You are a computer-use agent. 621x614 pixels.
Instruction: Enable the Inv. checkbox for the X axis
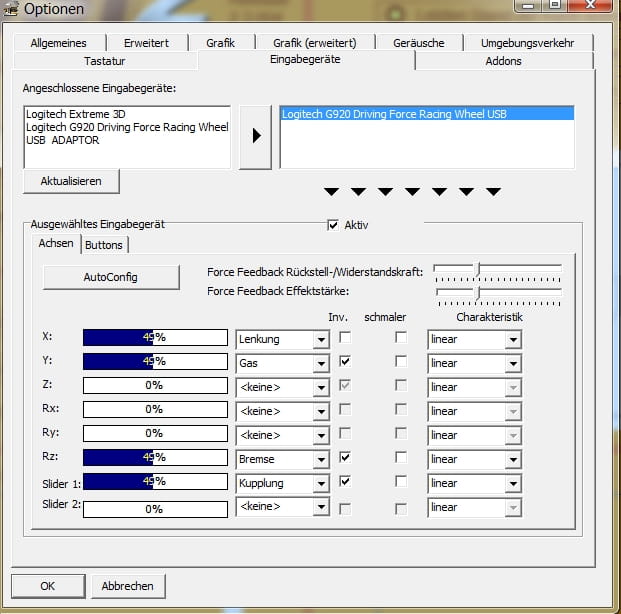tap(345, 338)
